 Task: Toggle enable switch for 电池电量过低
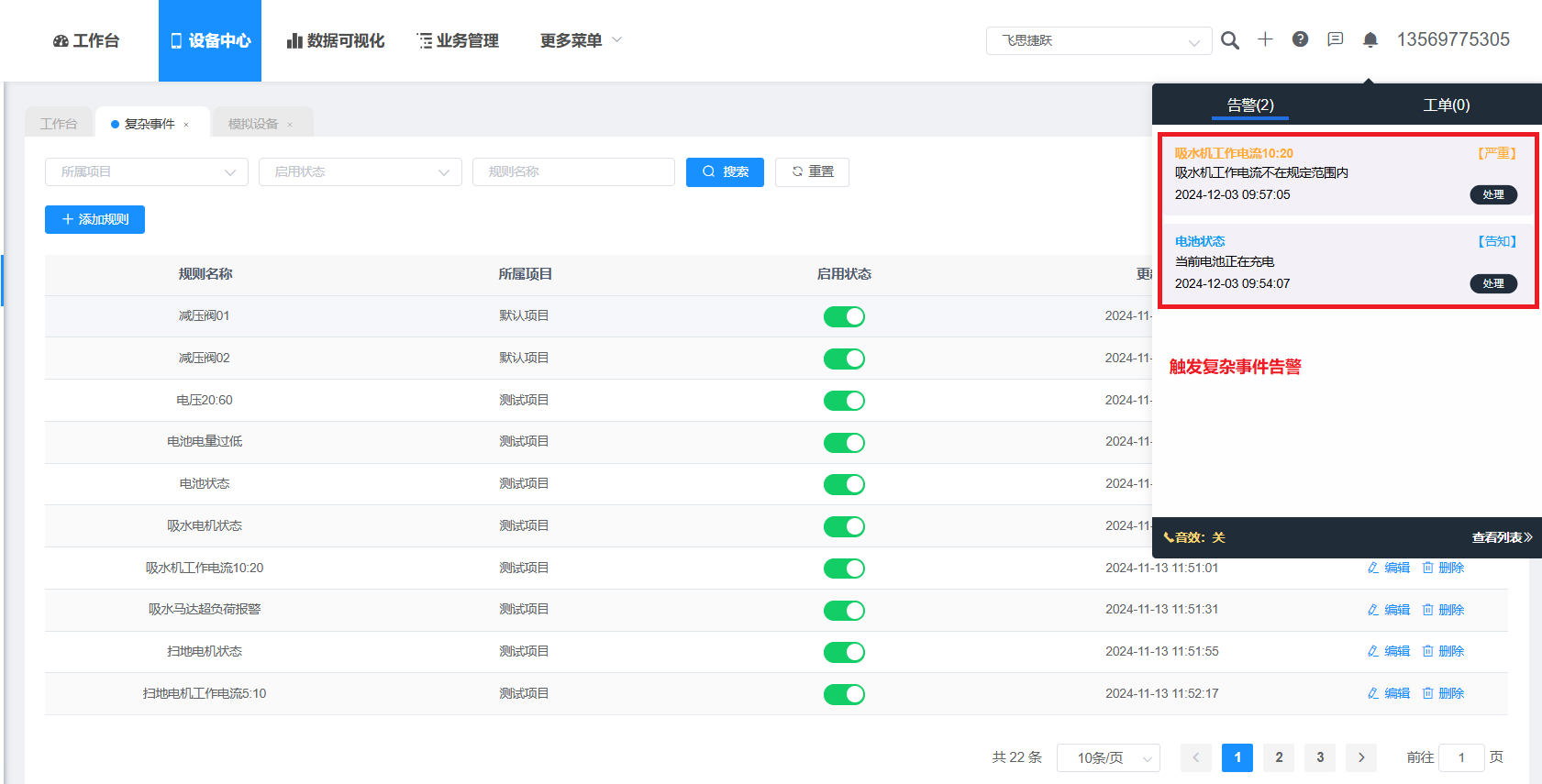(x=844, y=443)
